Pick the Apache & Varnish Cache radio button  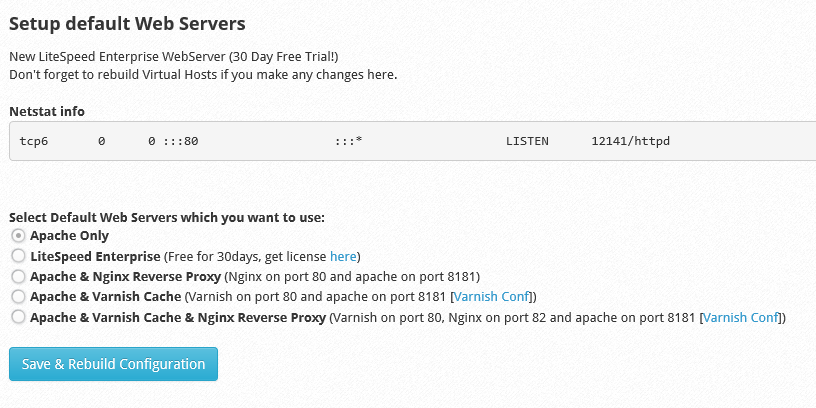pos(17,297)
